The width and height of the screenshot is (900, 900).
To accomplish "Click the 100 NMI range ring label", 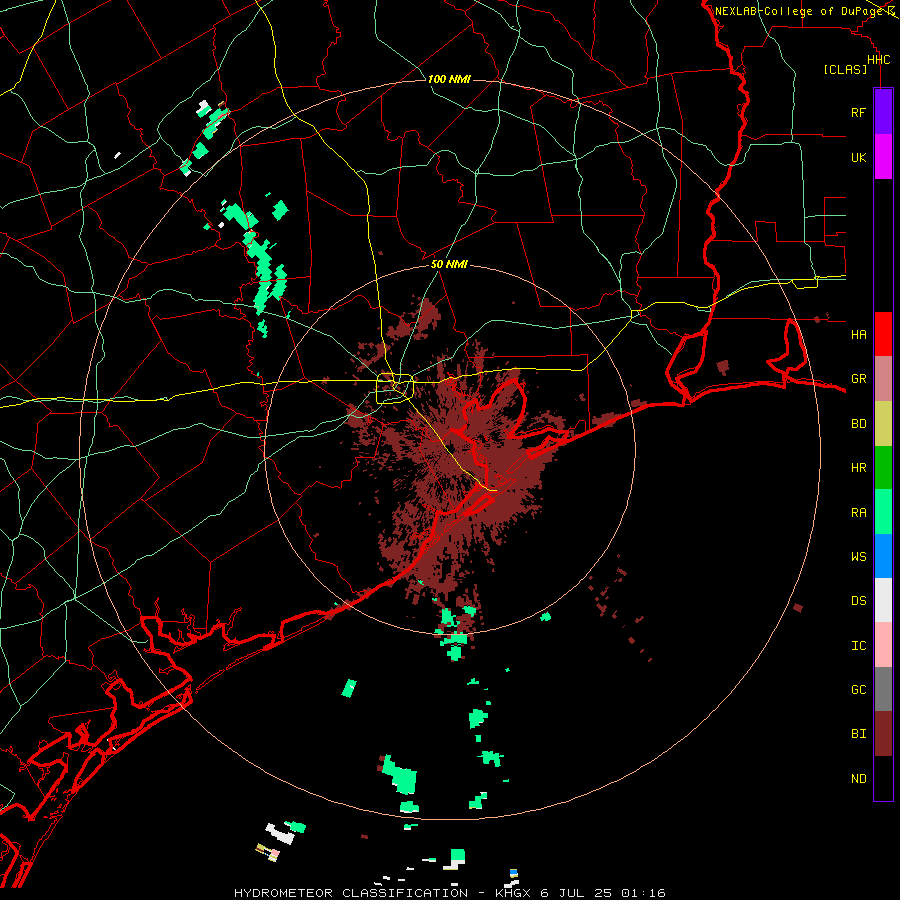I will (x=449, y=79).
